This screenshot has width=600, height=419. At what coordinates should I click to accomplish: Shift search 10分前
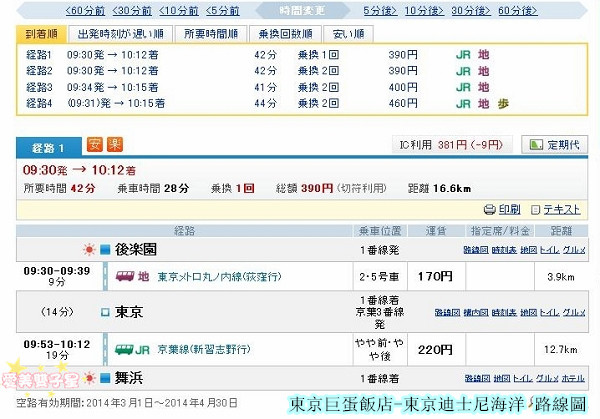click(x=179, y=11)
